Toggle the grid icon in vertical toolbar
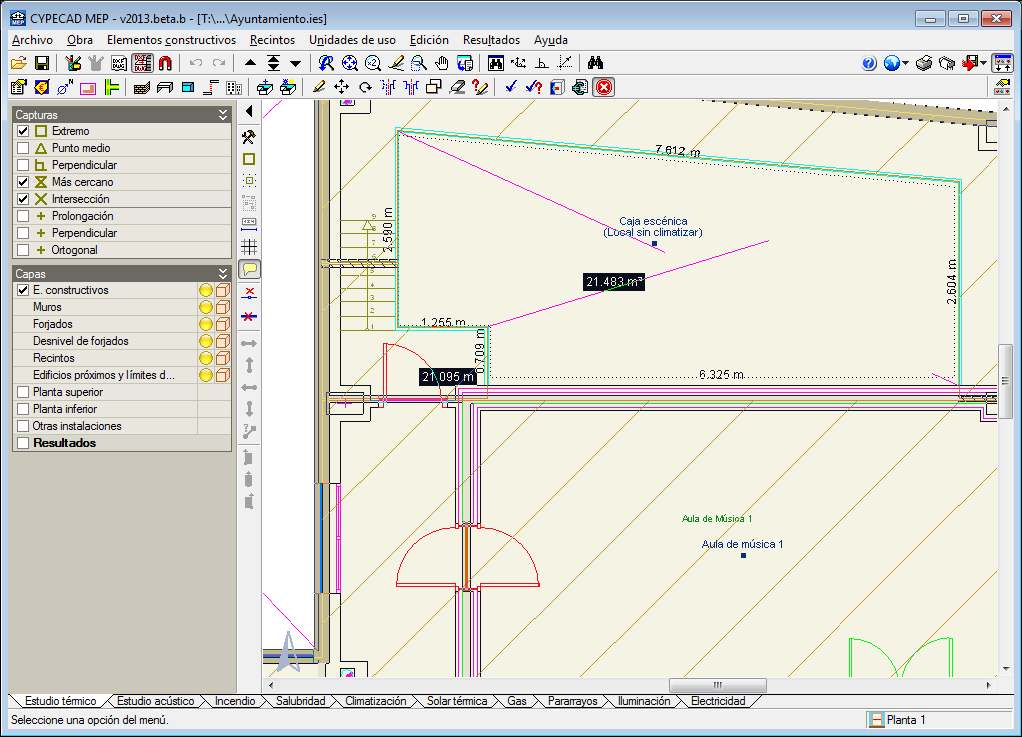Screen dimensions: 1022x737 point(250,246)
